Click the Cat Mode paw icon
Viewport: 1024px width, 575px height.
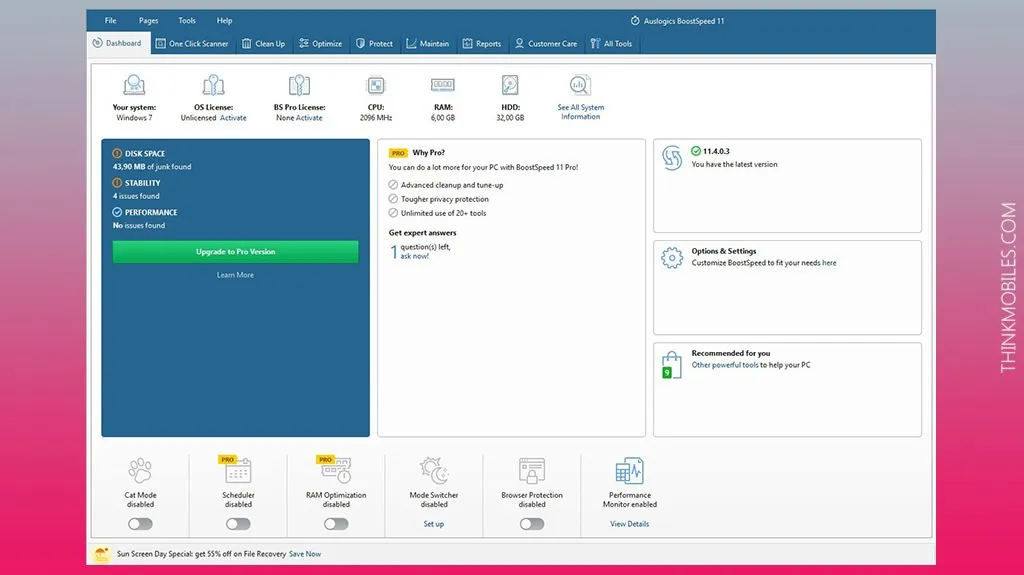click(140, 471)
